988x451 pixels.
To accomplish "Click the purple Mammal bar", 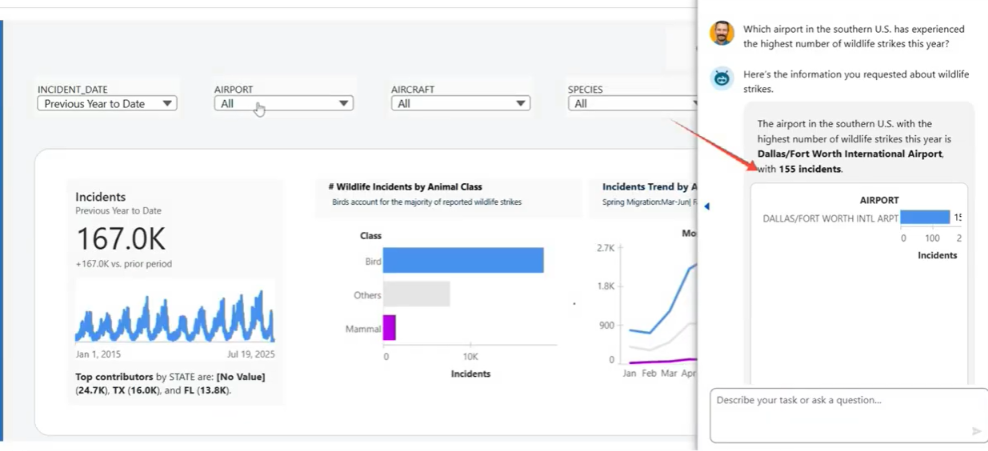I will [x=389, y=328].
